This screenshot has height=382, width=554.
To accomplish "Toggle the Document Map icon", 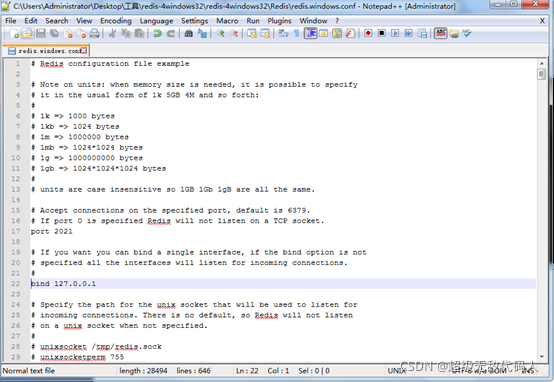I will click(337, 34).
